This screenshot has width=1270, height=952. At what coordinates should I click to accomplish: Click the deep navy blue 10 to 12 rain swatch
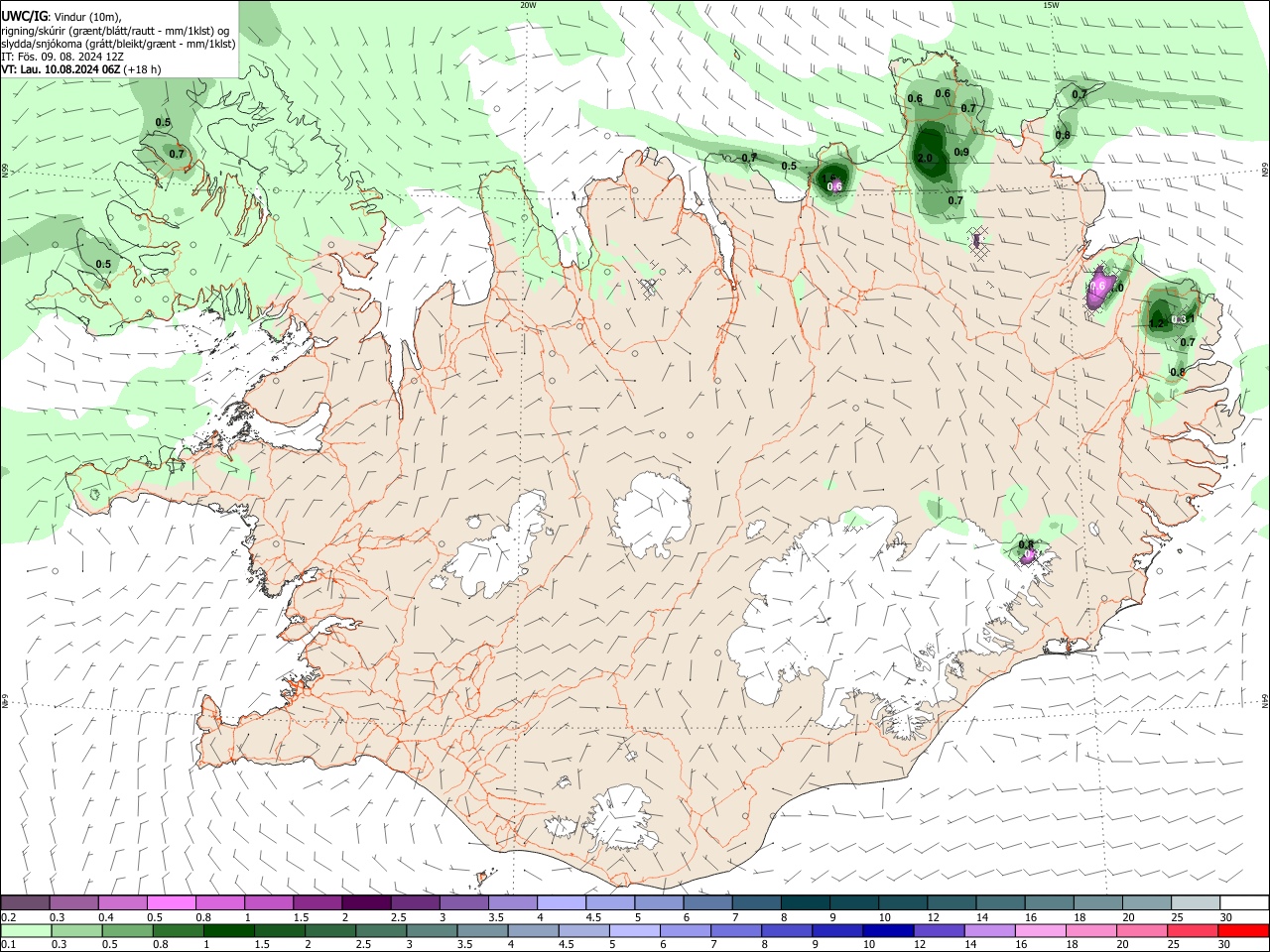(889, 930)
